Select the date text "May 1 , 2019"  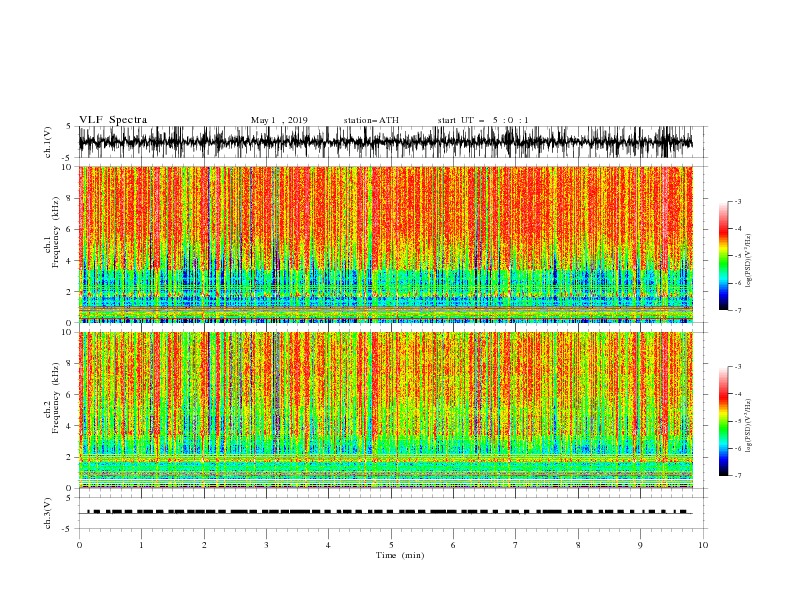tap(279, 120)
